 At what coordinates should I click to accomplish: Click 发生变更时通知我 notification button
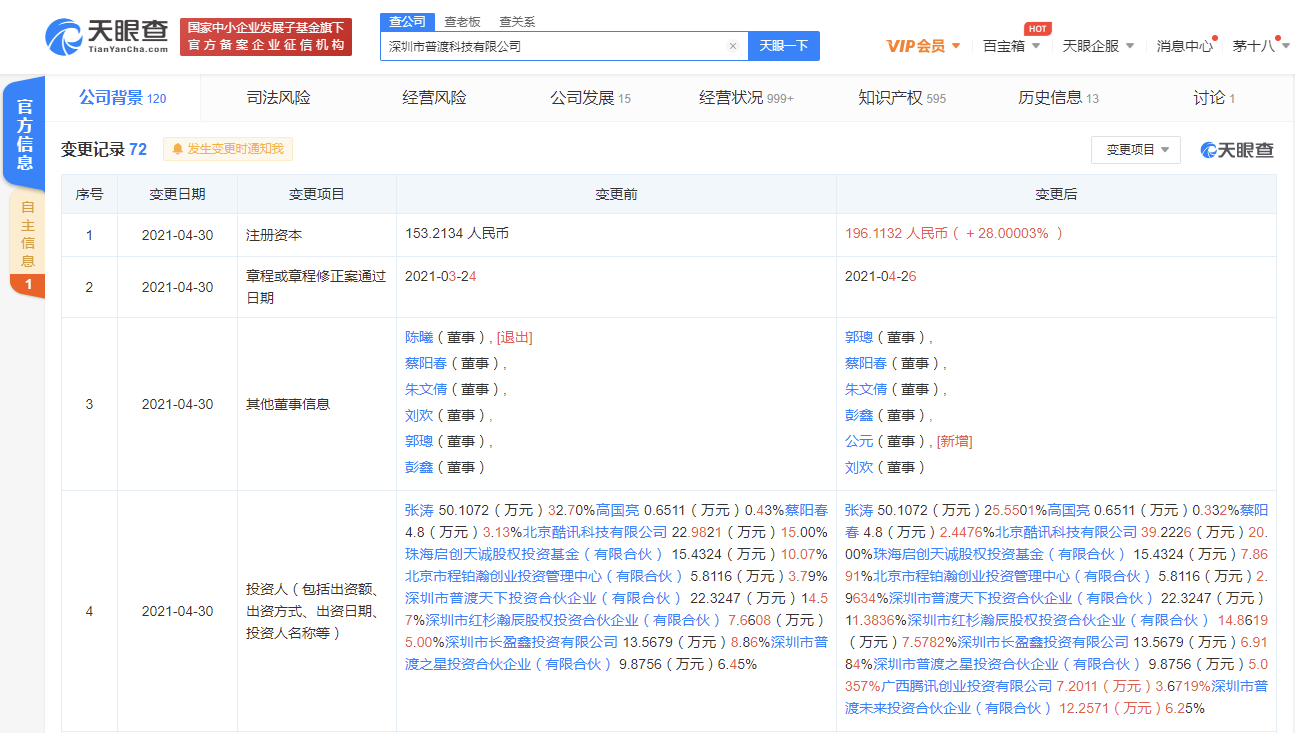click(228, 149)
